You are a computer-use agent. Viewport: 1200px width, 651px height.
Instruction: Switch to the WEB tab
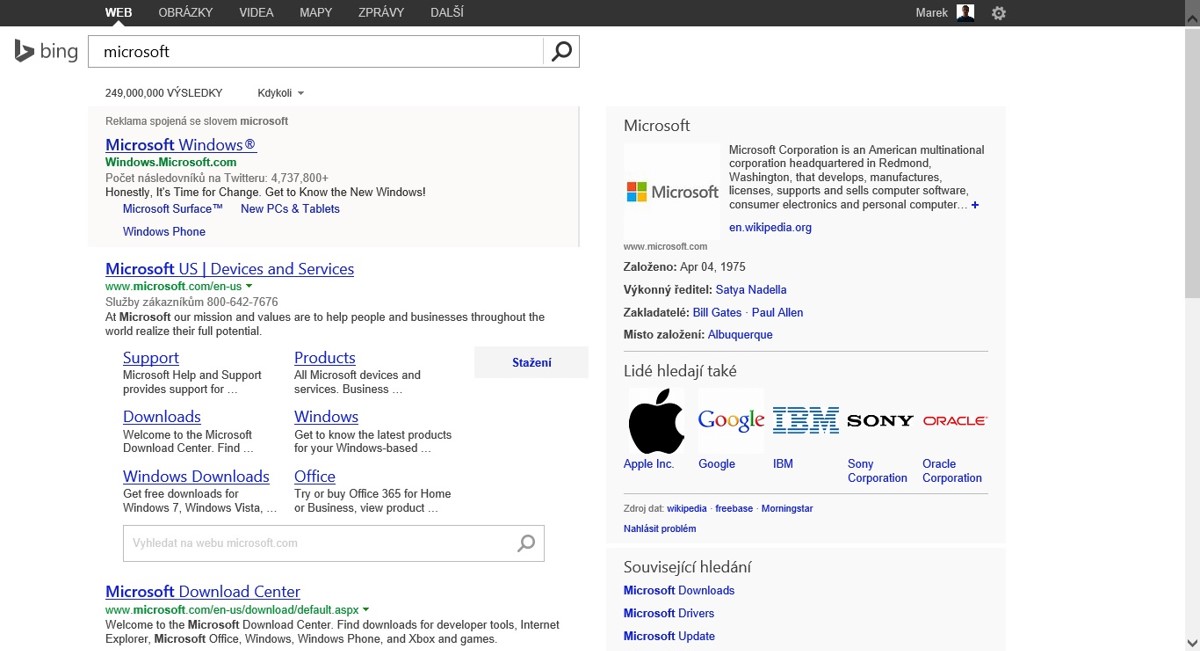[x=119, y=13]
